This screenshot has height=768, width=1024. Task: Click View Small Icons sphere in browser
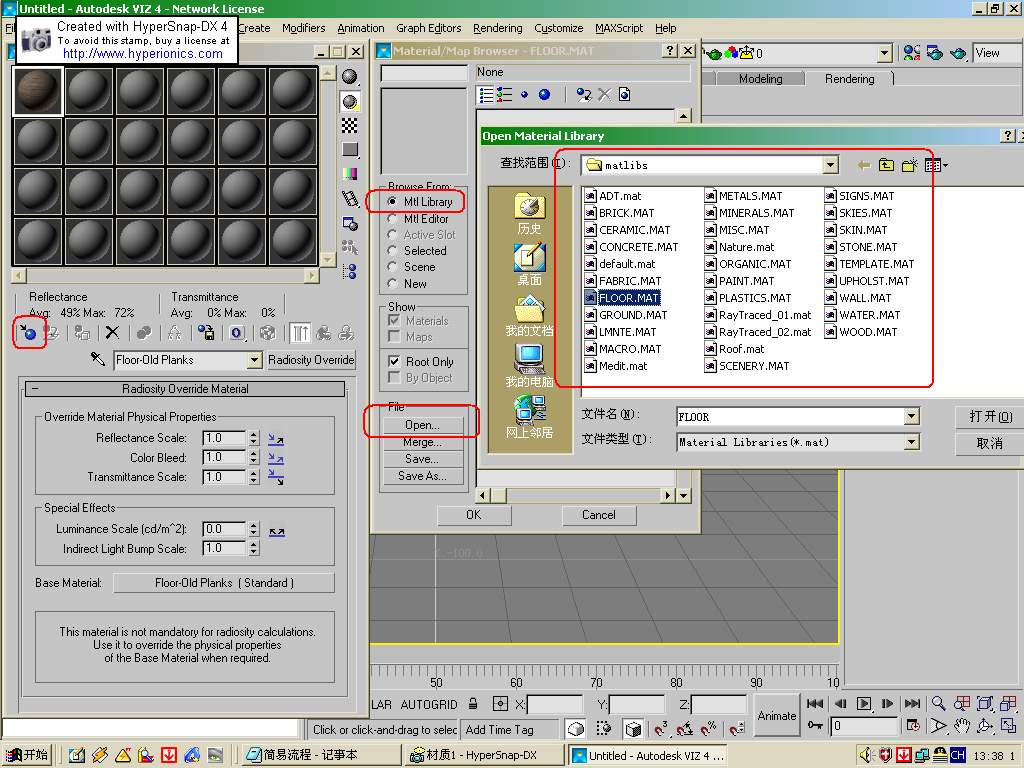coord(524,95)
